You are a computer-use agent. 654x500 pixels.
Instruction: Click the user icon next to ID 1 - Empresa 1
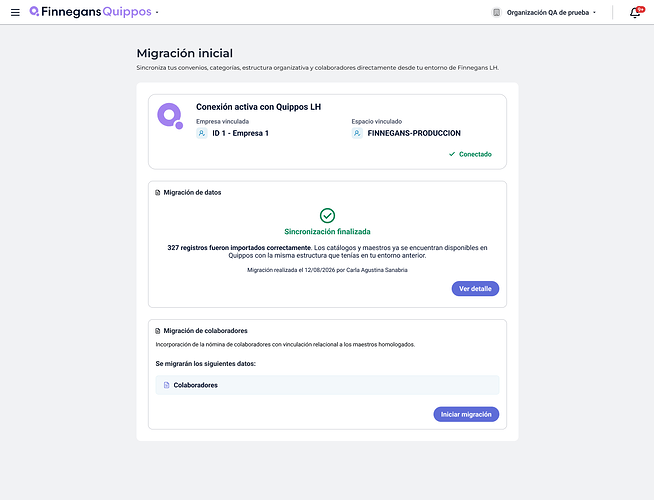click(x=202, y=133)
